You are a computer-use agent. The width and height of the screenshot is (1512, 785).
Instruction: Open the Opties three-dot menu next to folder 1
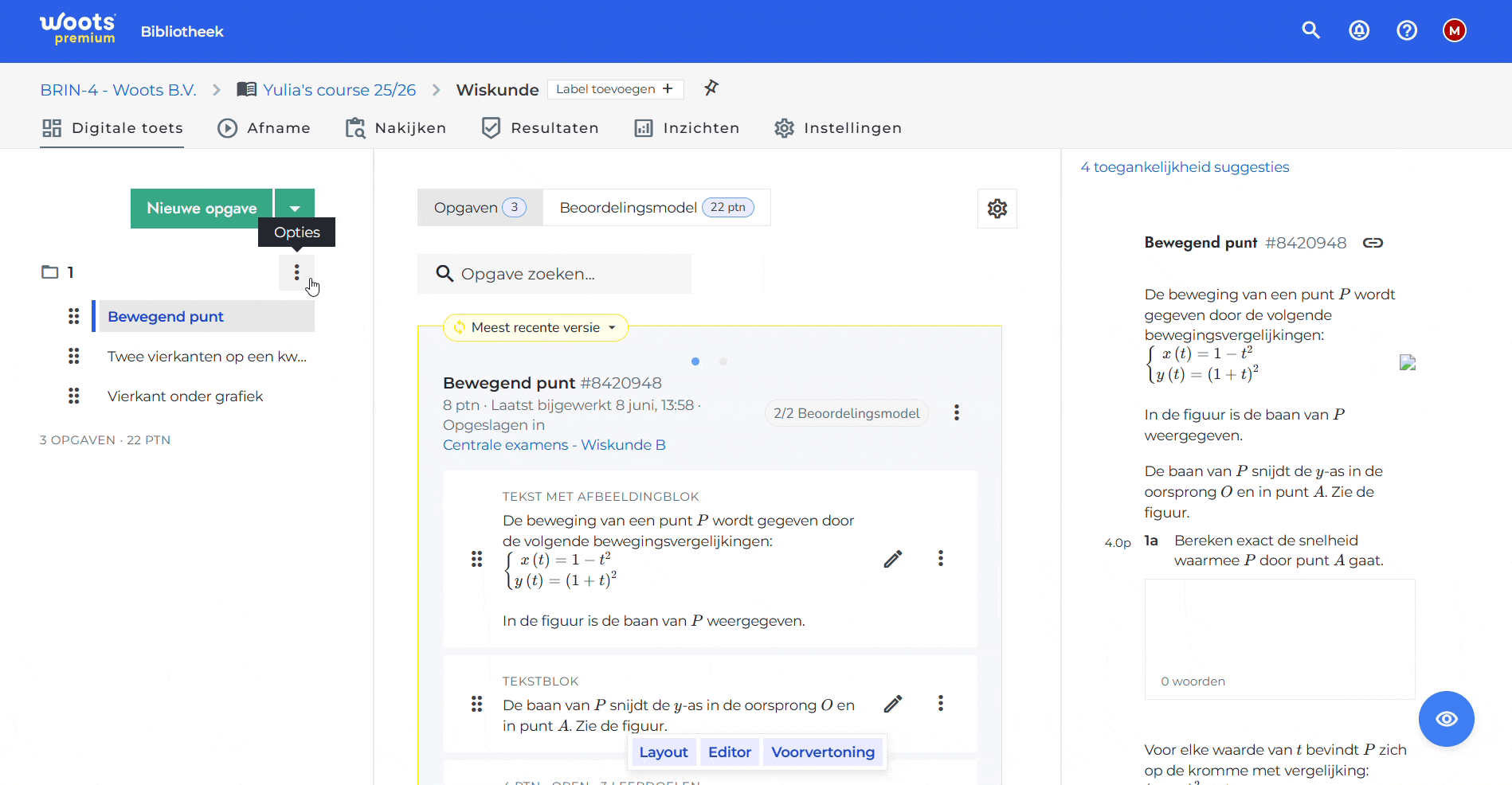(296, 272)
